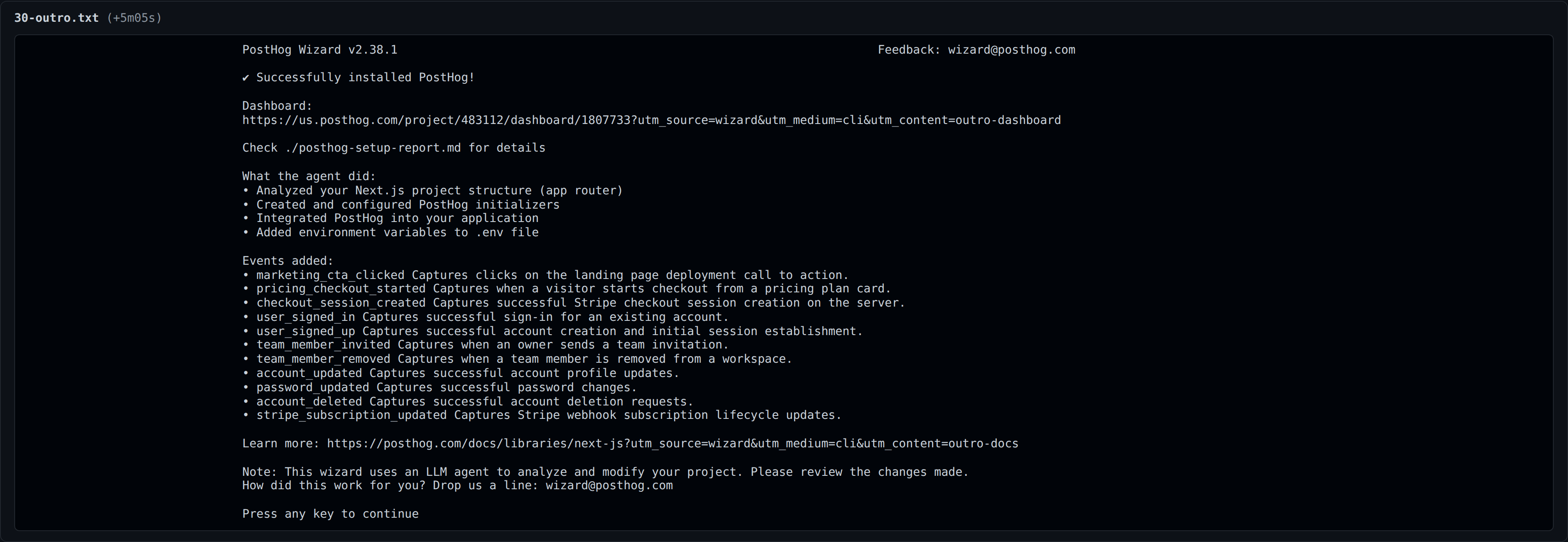Click the +5m05s timestamp label
This screenshot has height=542, width=1568.
point(134,18)
